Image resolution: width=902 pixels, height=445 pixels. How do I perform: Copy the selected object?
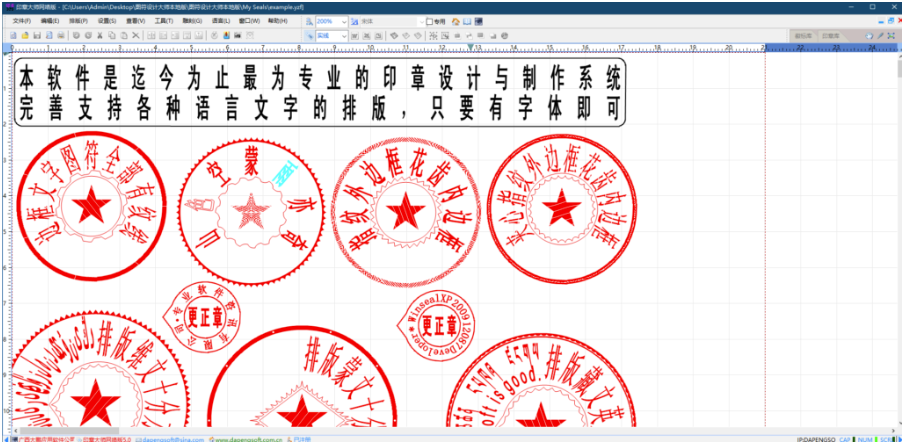coord(112,36)
